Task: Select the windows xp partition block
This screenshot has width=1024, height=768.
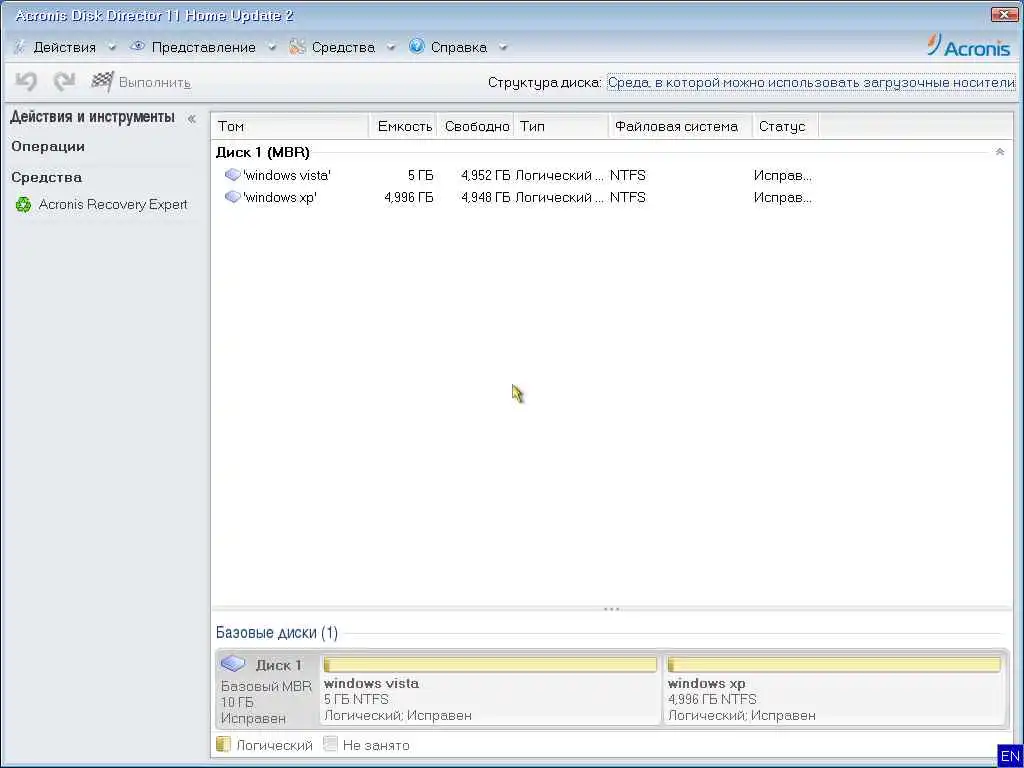Action: click(834, 689)
